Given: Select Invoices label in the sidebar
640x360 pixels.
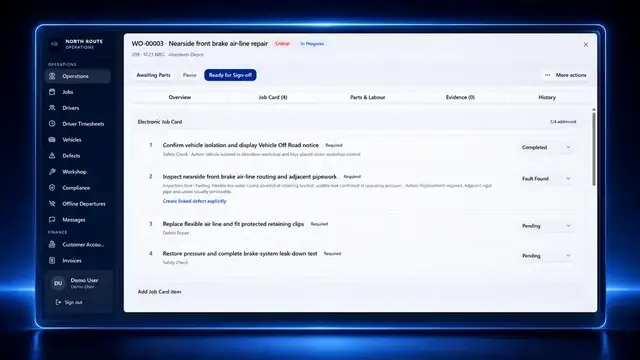Looking at the screenshot, I should point(72,260).
